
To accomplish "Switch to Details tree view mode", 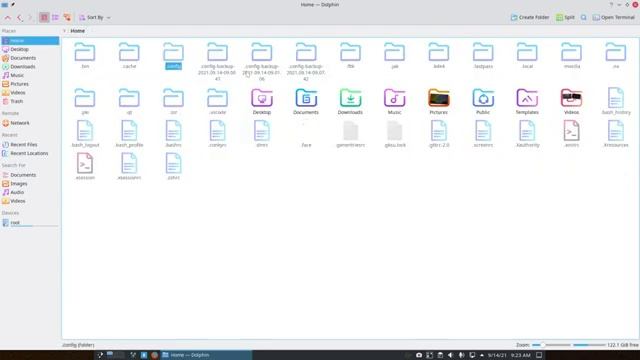I will pos(67,18).
